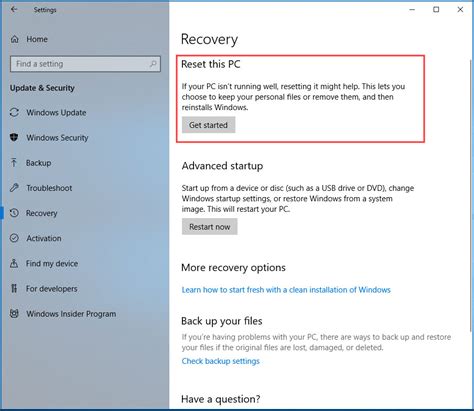Click the Find a setting search box
This screenshot has width=474, height=411.
tap(85, 64)
